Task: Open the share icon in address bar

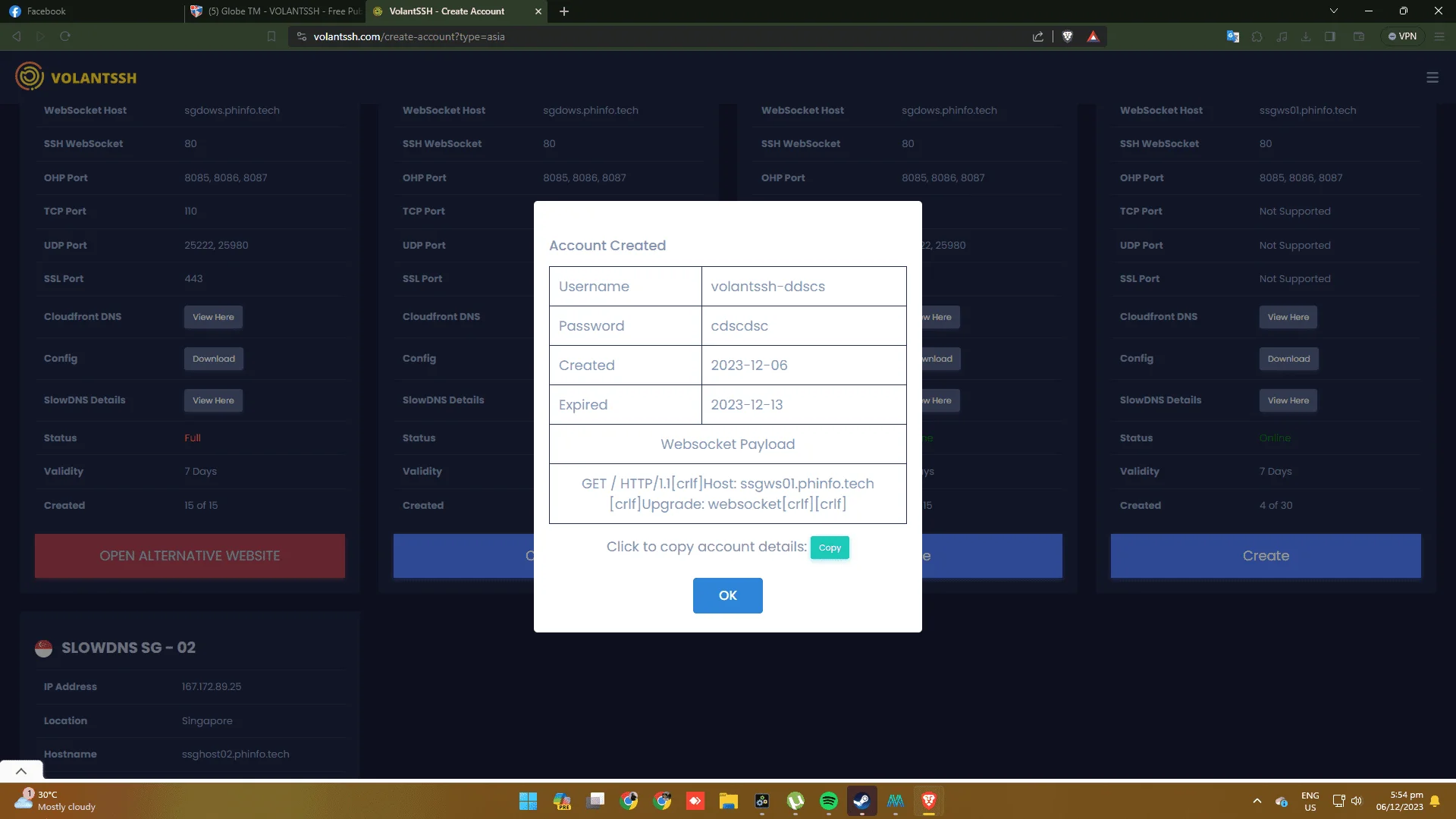Action: [x=1038, y=36]
